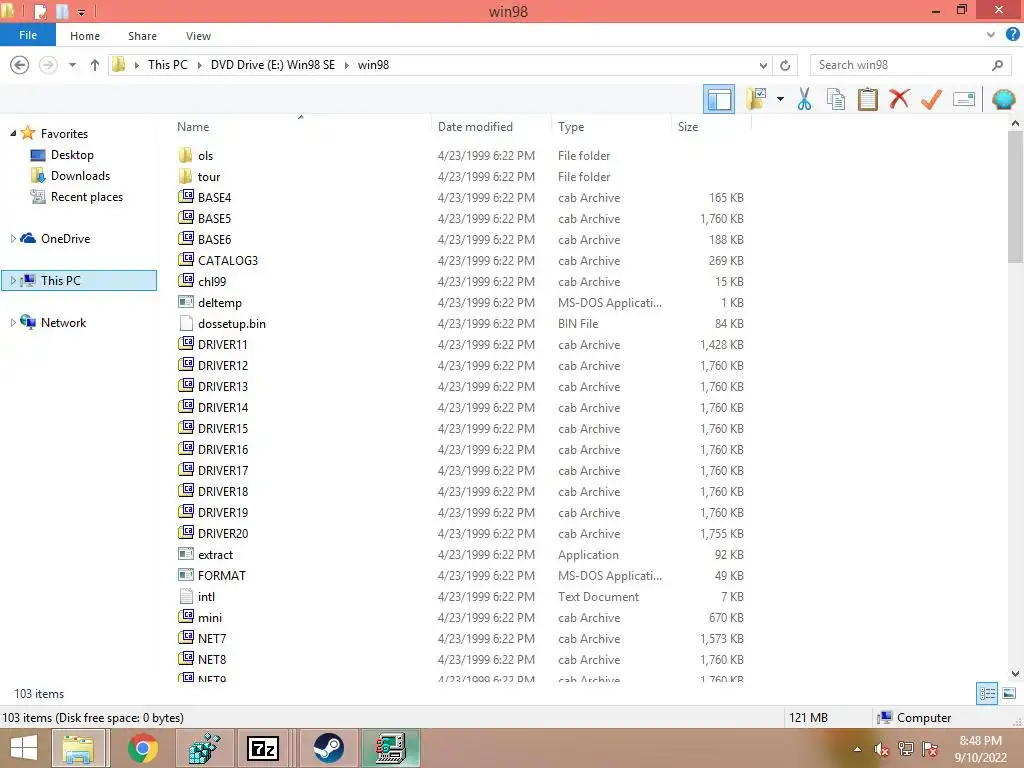Viewport: 1024px width, 768px height.
Task: Switch to large thumbnails view button
Action: [x=1009, y=693]
